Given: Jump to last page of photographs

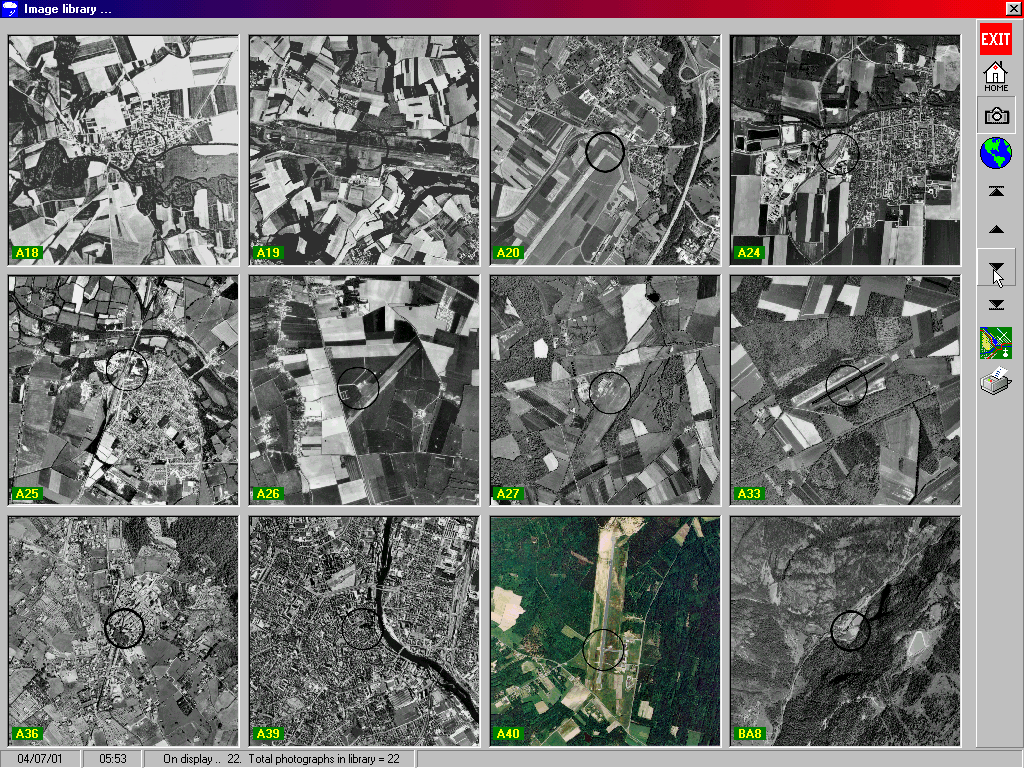Looking at the screenshot, I should pyautogui.click(x=996, y=304).
